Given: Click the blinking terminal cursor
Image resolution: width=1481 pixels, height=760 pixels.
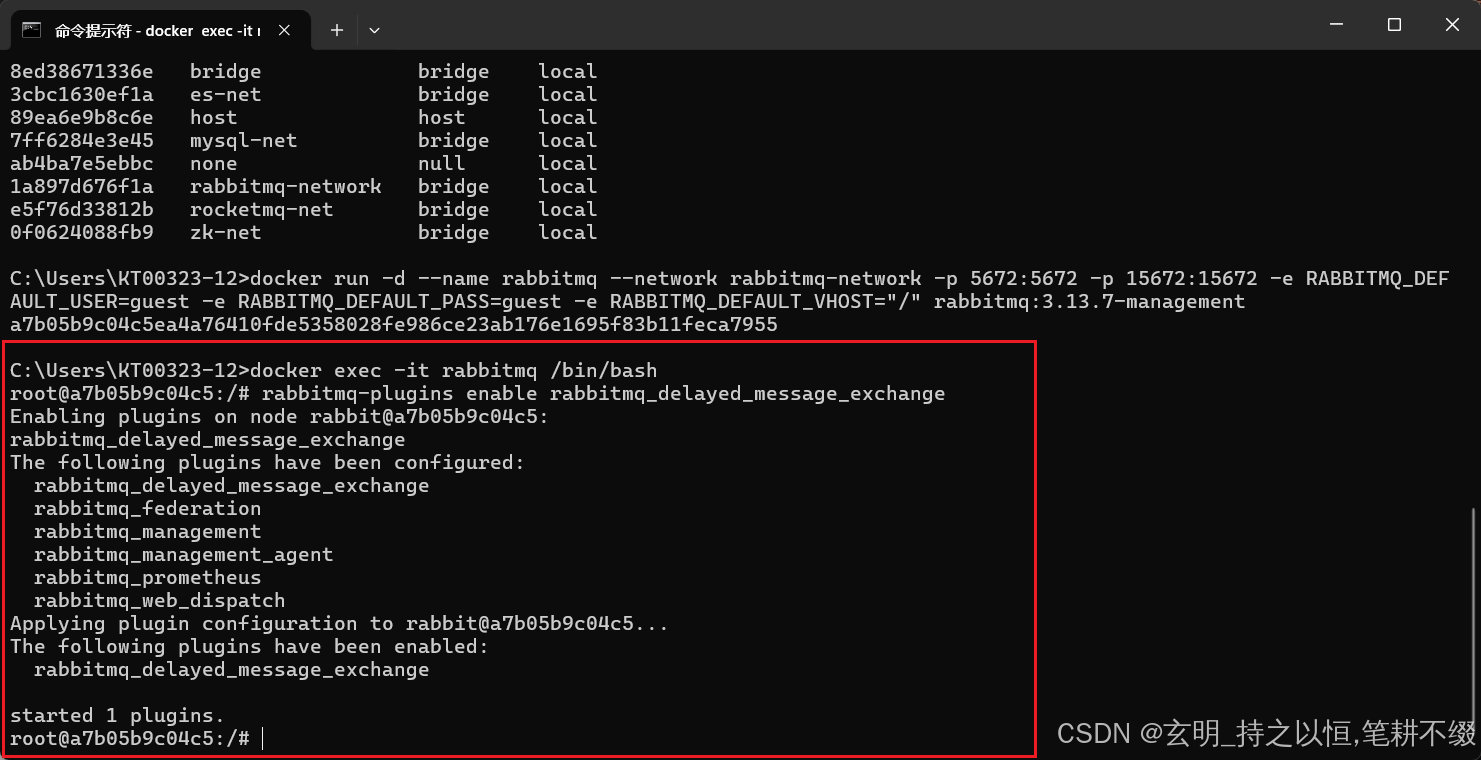Looking at the screenshot, I should click(x=262, y=738).
